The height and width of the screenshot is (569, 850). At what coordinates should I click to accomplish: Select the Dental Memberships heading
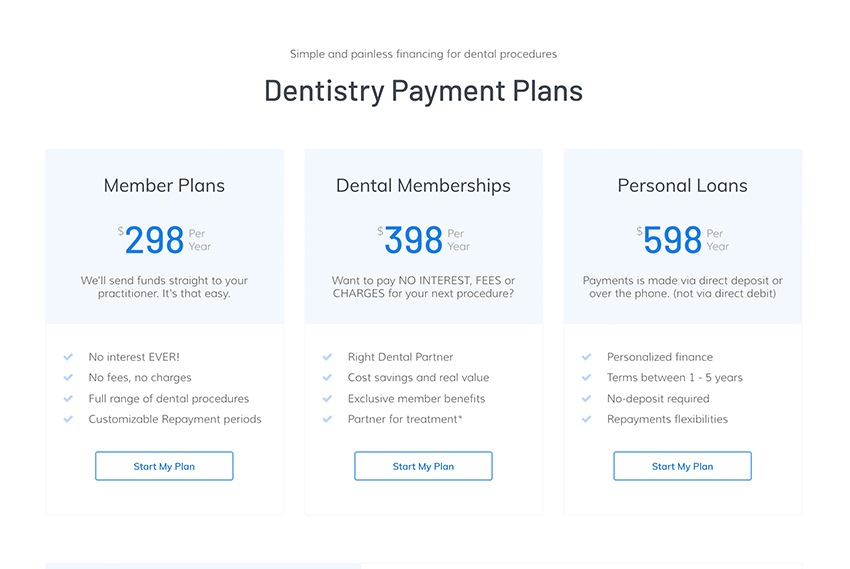(423, 186)
